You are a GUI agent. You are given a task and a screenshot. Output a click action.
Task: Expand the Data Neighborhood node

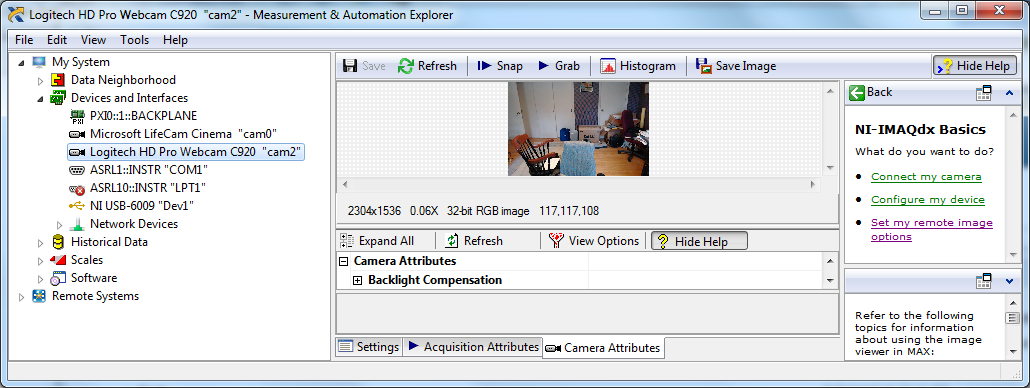coord(40,81)
